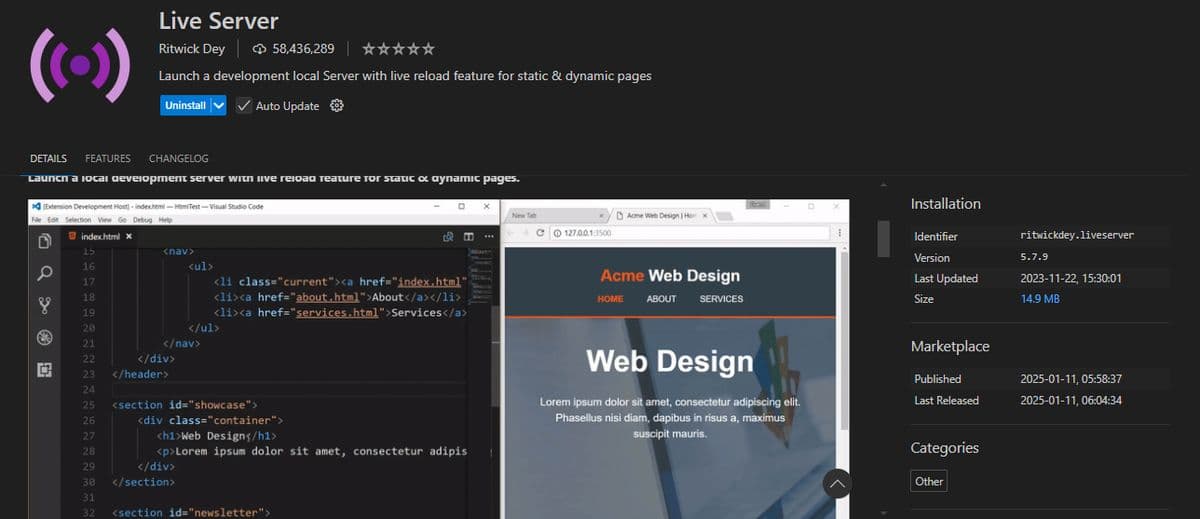Image resolution: width=1200 pixels, height=519 pixels.
Task: Click the split editor icon in the preview image
Action: coord(468,236)
